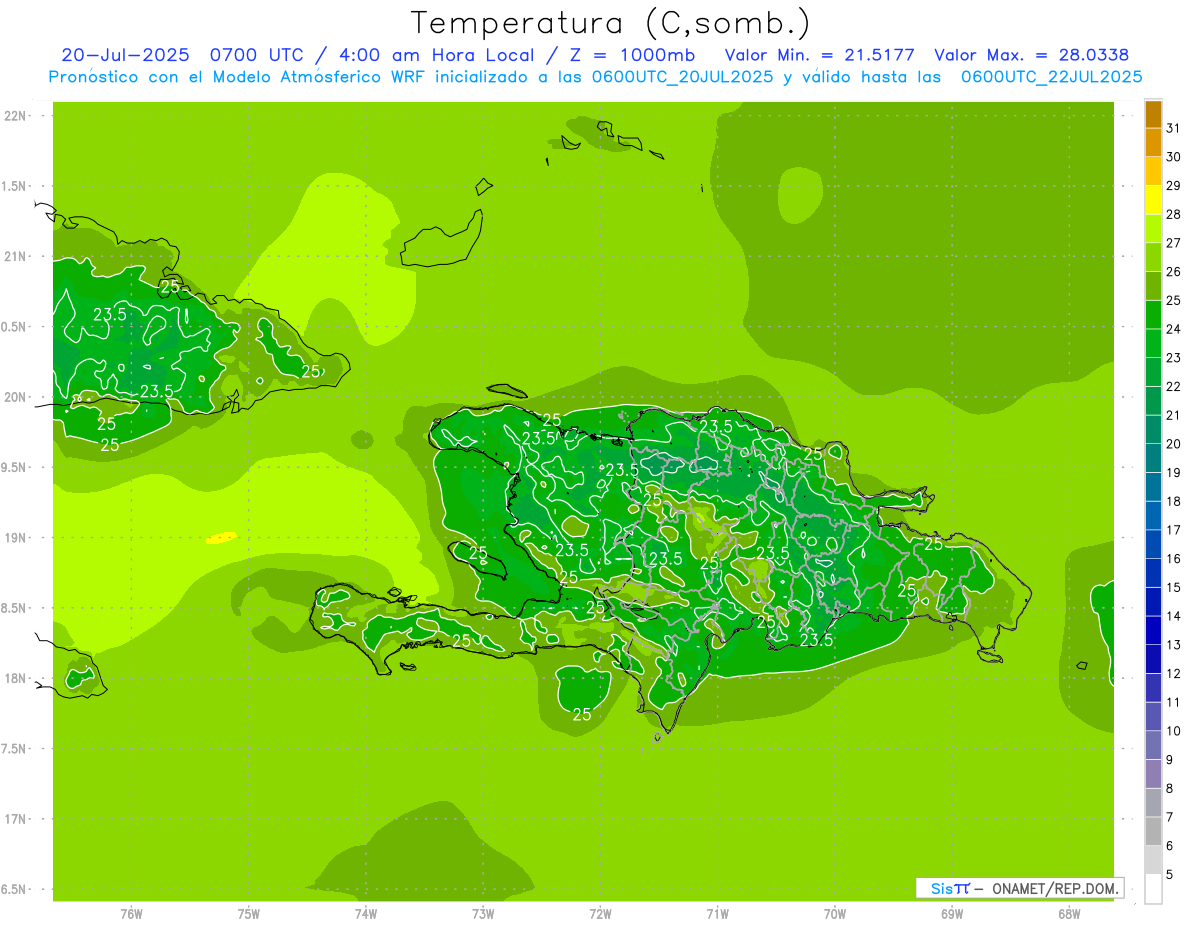Image resolution: width=1200 pixels, height=927 pixels.
Task: Click colorbar scale value "18"
Action: coord(1173,501)
